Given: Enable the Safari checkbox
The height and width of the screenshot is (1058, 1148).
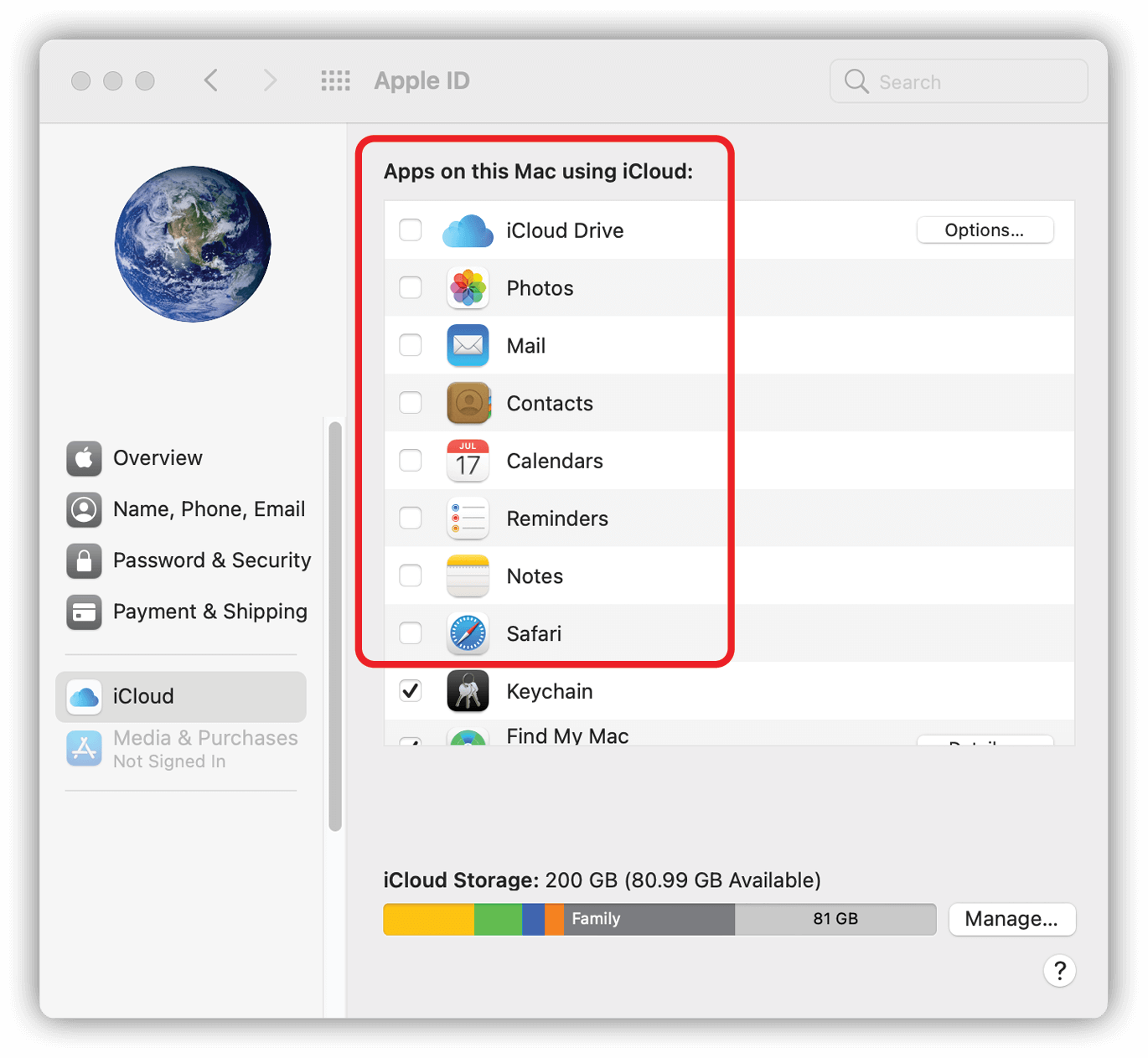Looking at the screenshot, I should coord(411,633).
